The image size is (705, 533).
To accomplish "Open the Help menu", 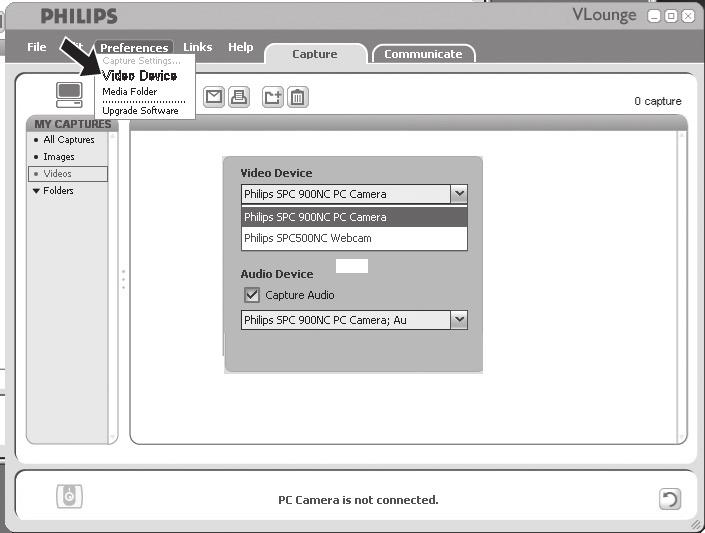I will coord(241,47).
